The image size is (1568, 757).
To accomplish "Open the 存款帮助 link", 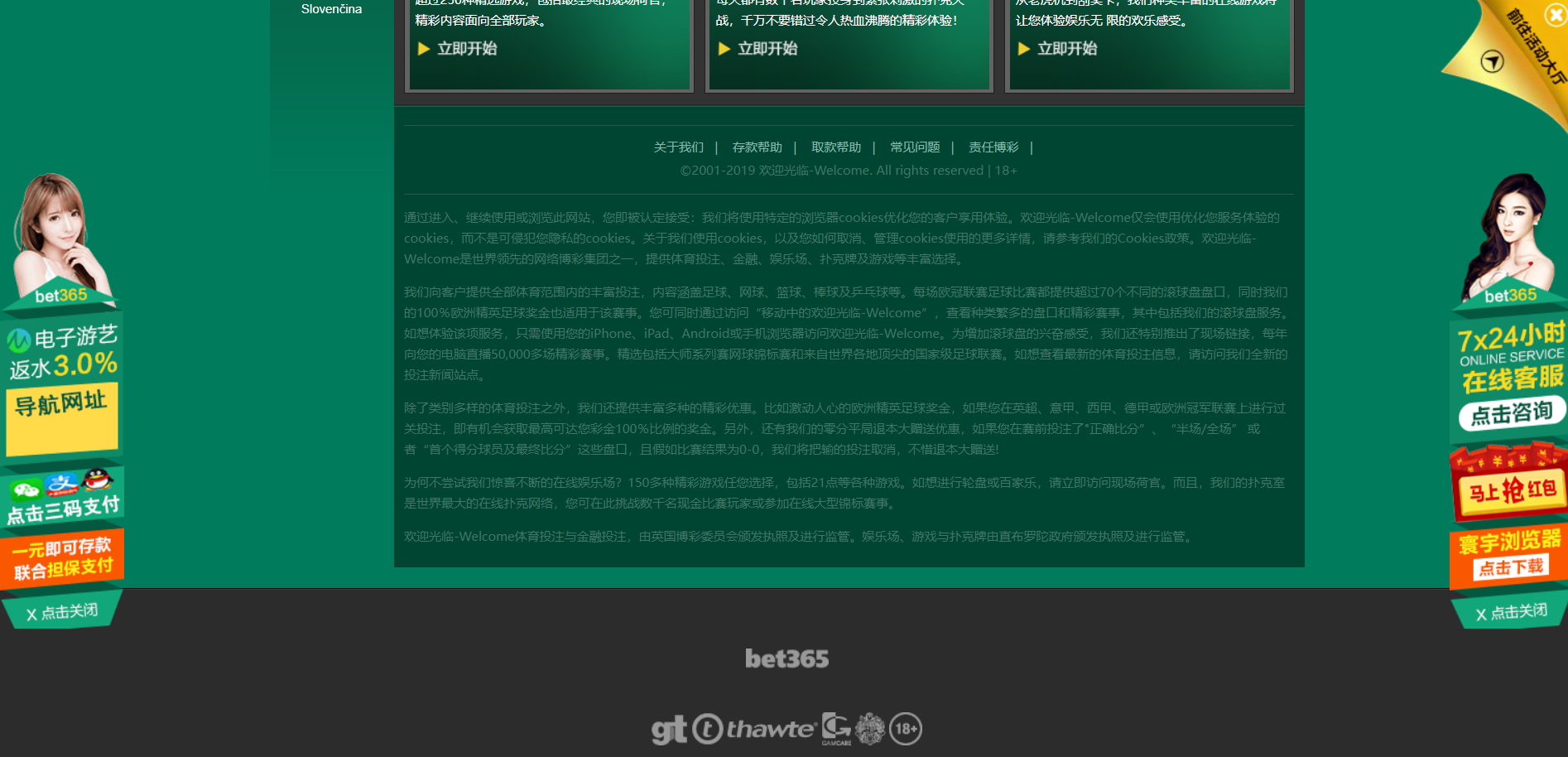I will pyautogui.click(x=758, y=147).
